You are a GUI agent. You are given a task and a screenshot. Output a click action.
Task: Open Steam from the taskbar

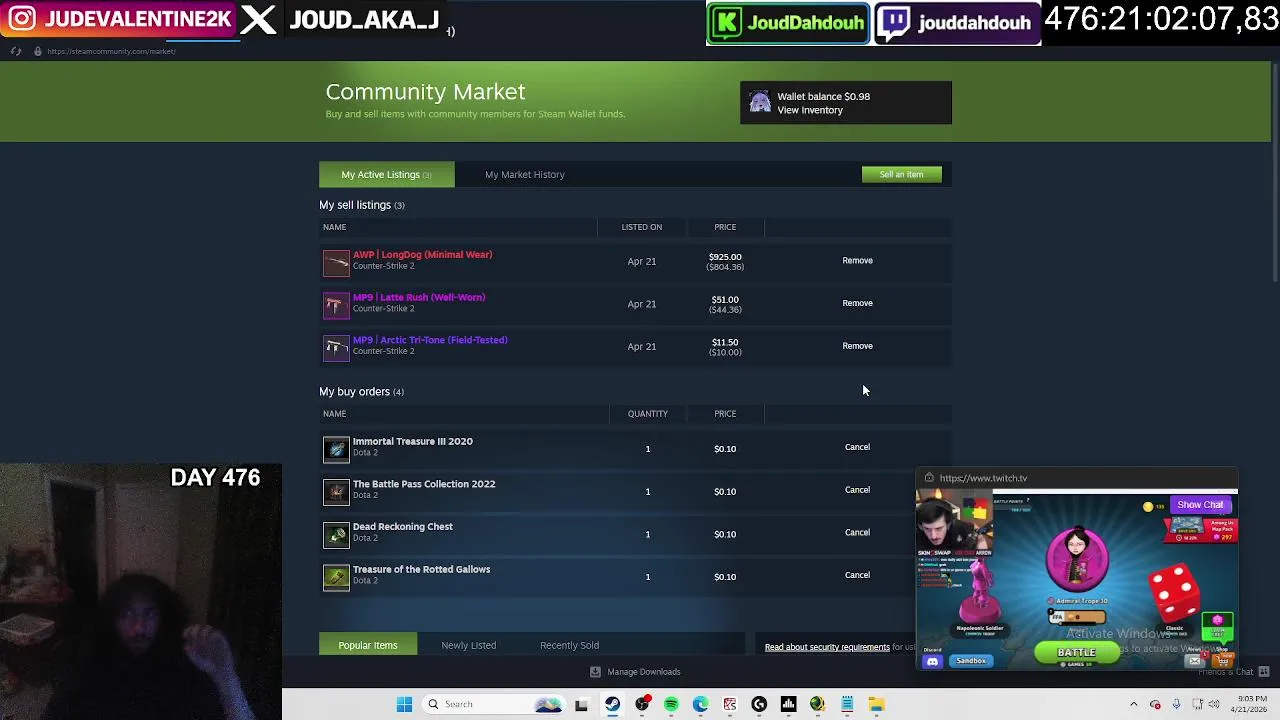[x=612, y=704]
